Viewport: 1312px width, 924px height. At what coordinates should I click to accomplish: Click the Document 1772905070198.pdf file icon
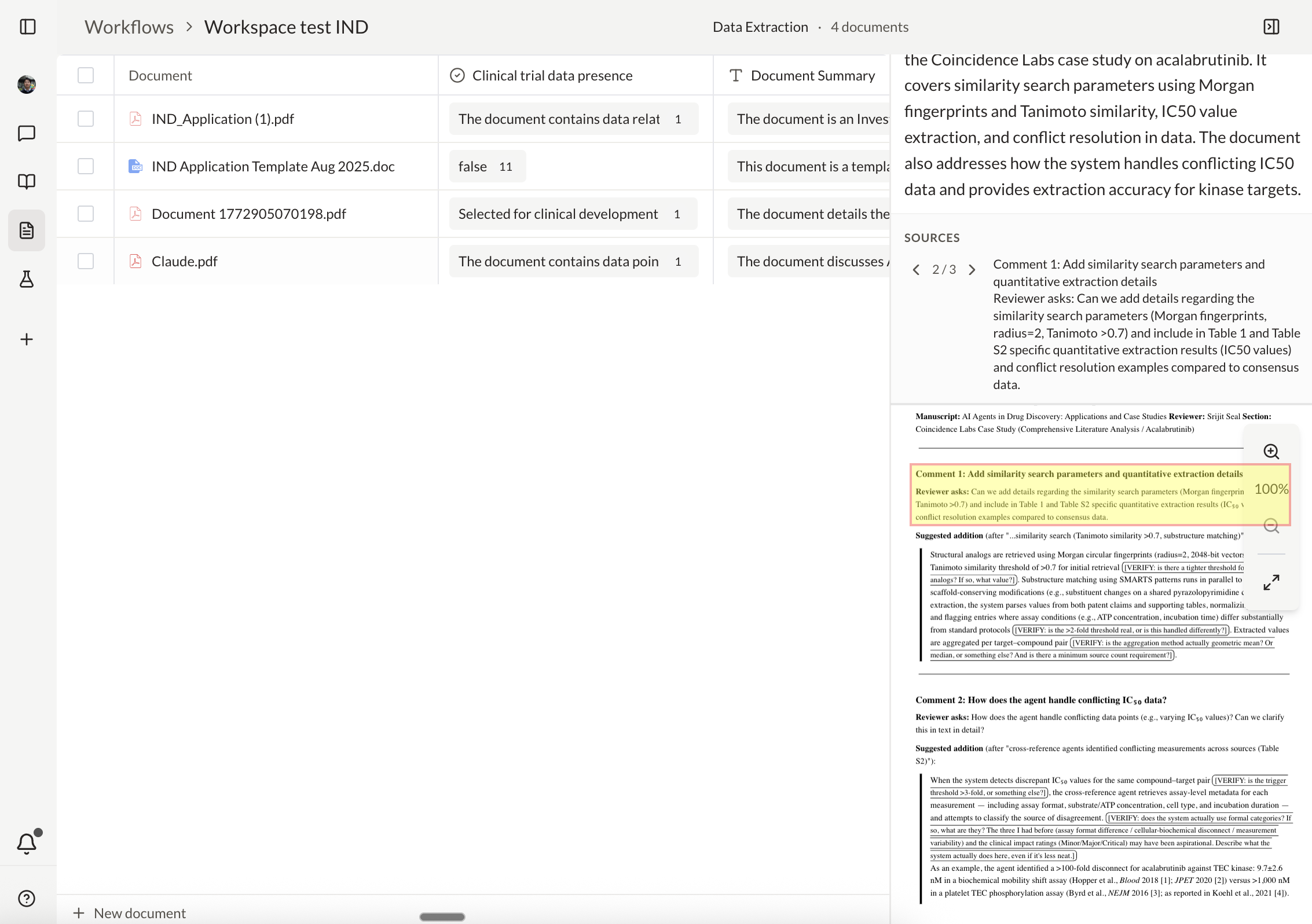click(x=135, y=214)
